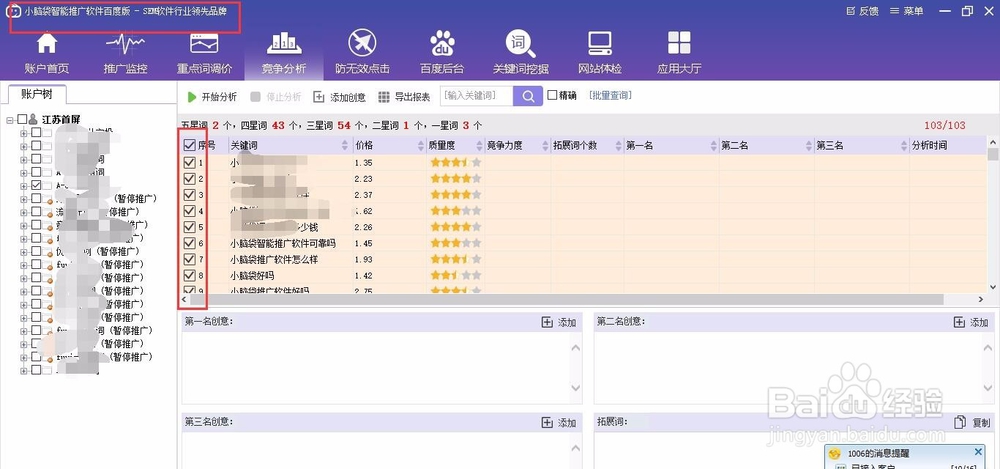The width and height of the screenshot is (1000, 469).
Task: Select keyword 小脑袋好吗
Action: (252, 276)
